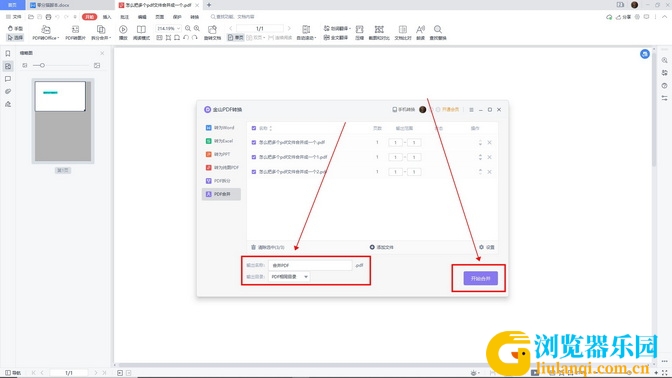672x378 pixels.
Task: Delete selected files via trash icon
Action: click(x=253, y=247)
